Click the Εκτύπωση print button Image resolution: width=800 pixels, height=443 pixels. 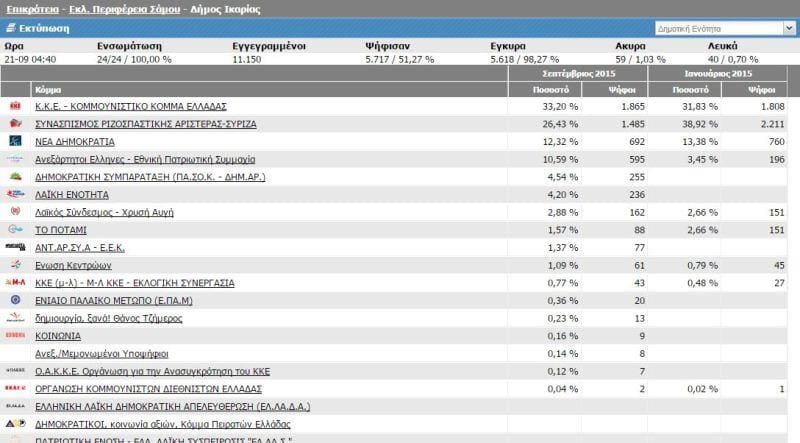click(44, 28)
